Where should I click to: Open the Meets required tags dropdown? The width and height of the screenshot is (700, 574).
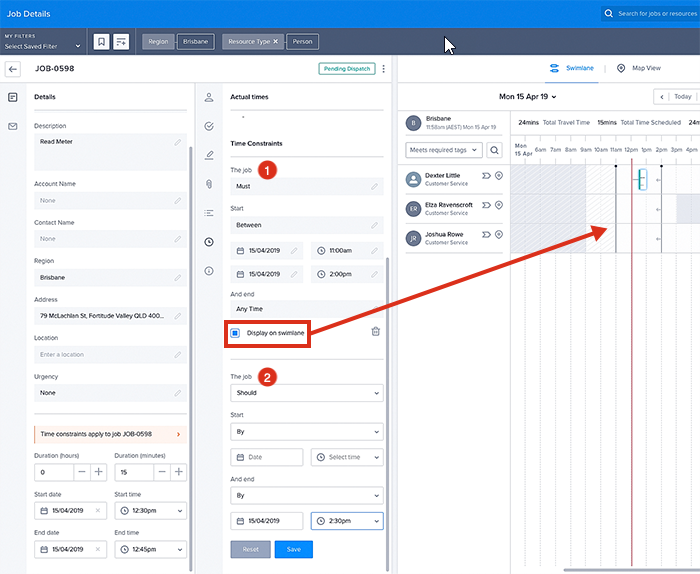(x=444, y=150)
